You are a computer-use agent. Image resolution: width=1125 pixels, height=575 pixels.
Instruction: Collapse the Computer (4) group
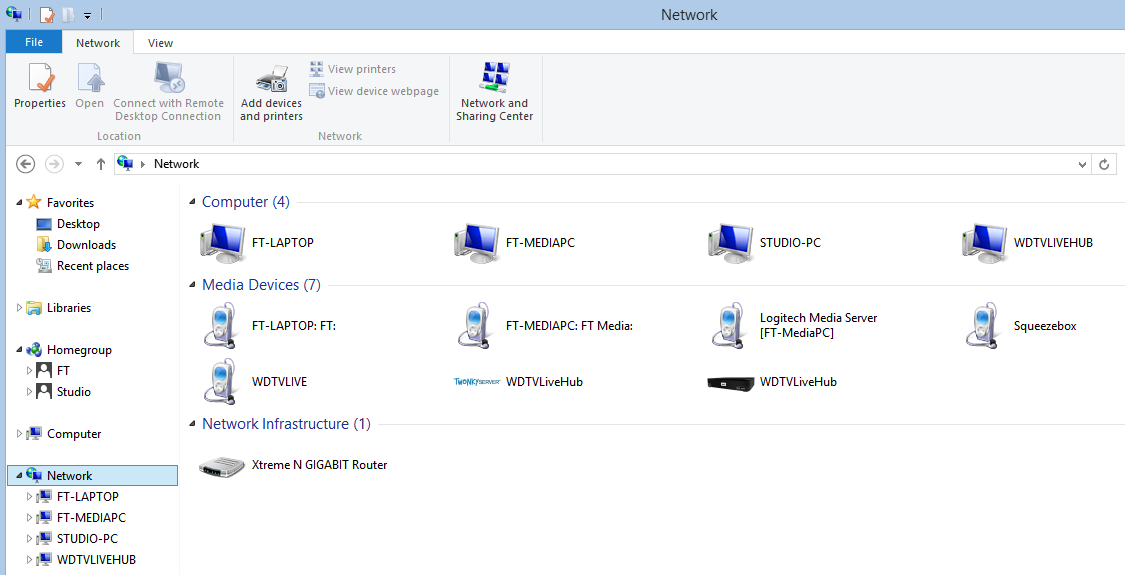click(193, 202)
